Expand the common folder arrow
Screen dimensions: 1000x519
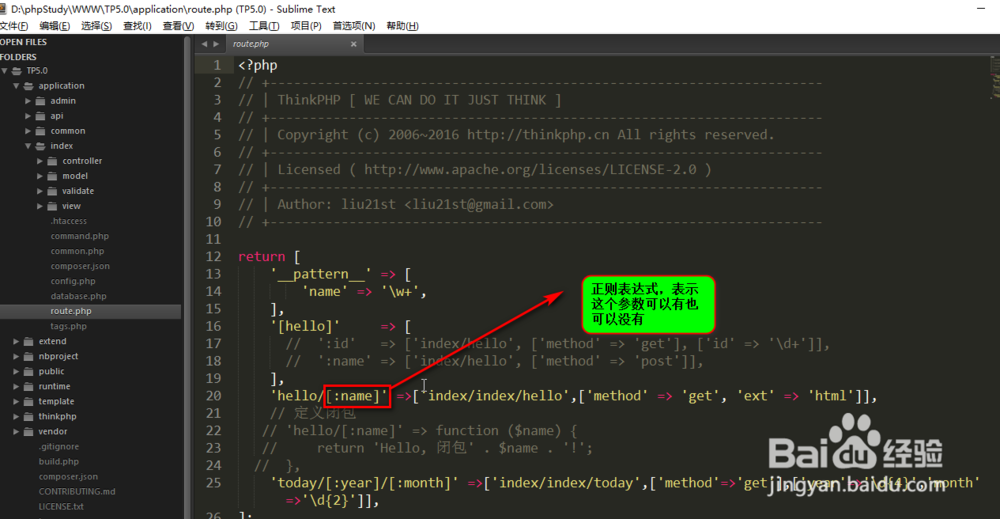[x=28, y=131]
